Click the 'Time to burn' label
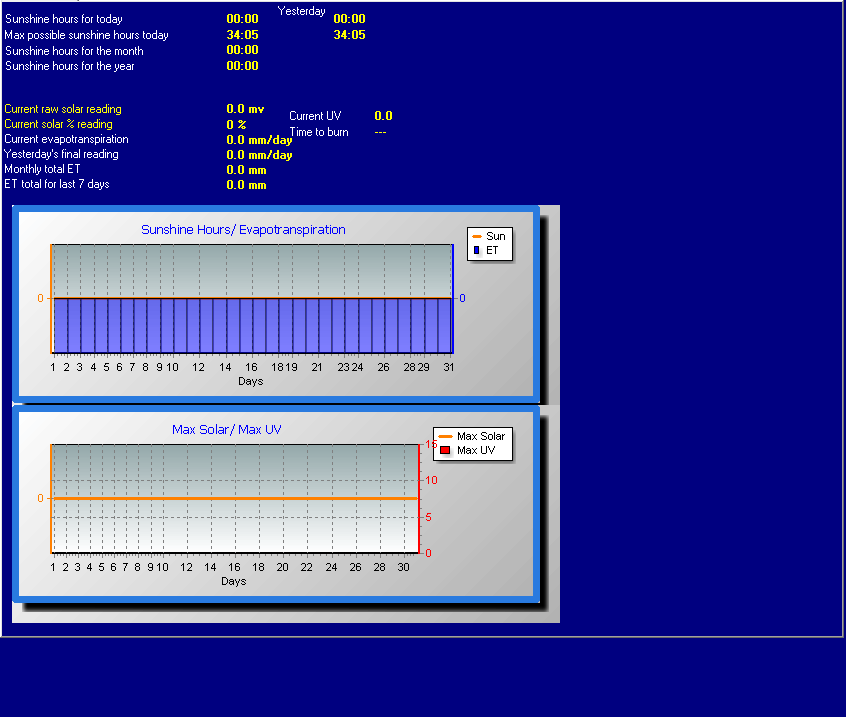Image resolution: width=846 pixels, height=717 pixels. tap(319, 132)
